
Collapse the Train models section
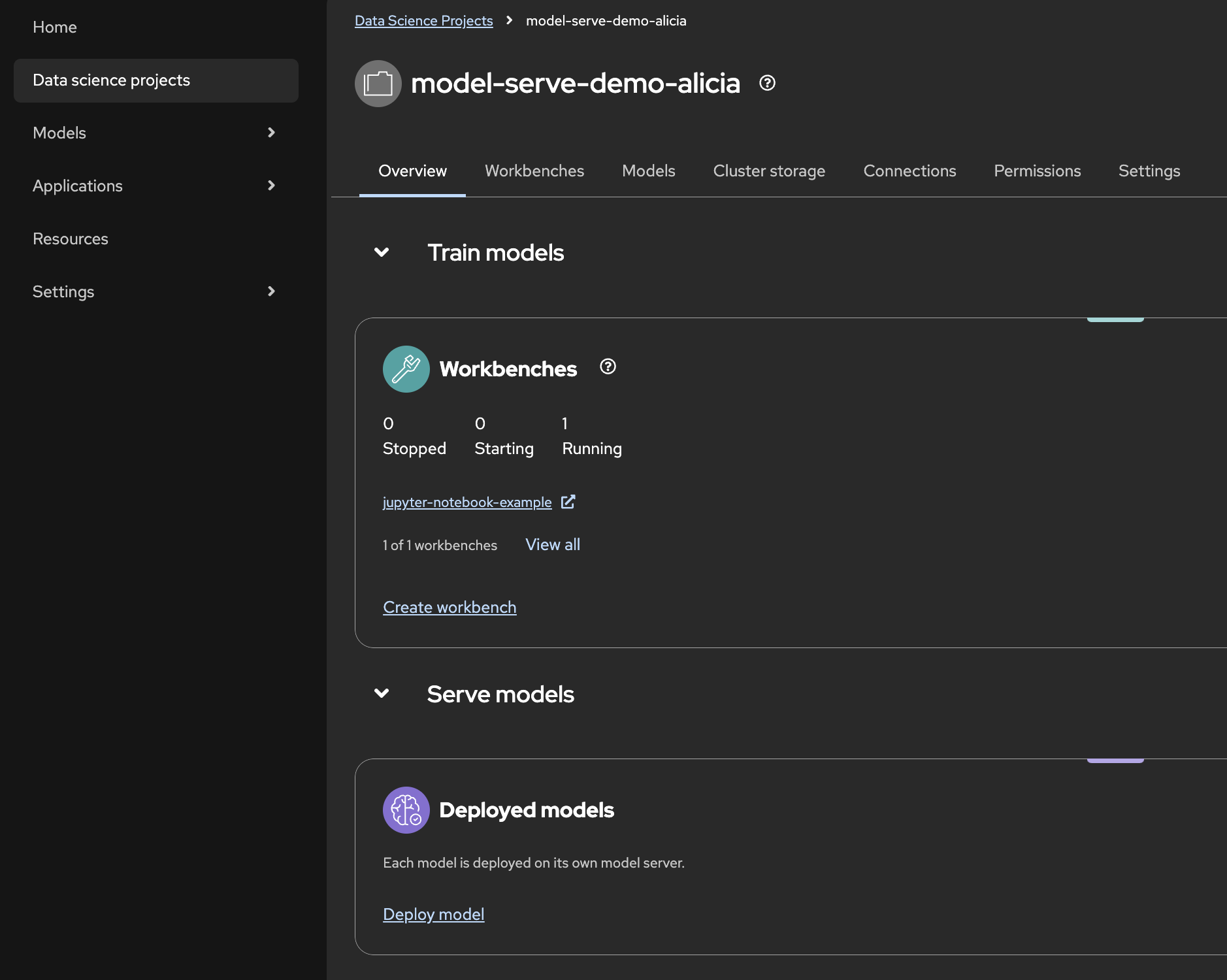point(382,252)
